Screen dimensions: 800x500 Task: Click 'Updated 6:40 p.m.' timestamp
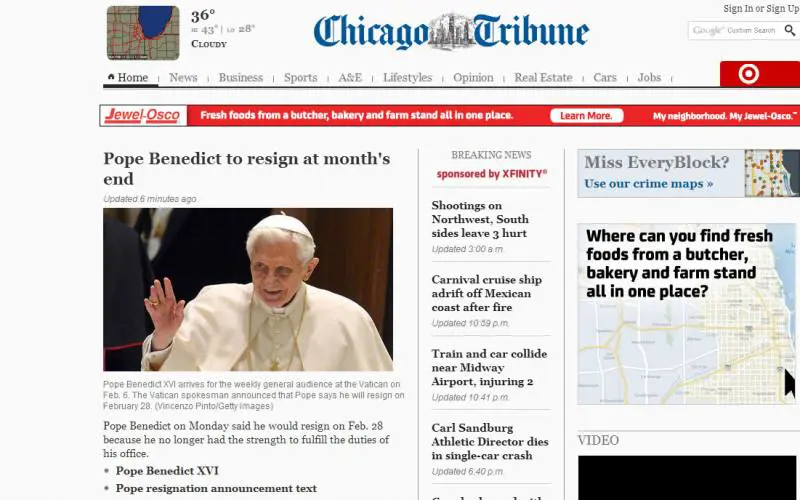467,472
